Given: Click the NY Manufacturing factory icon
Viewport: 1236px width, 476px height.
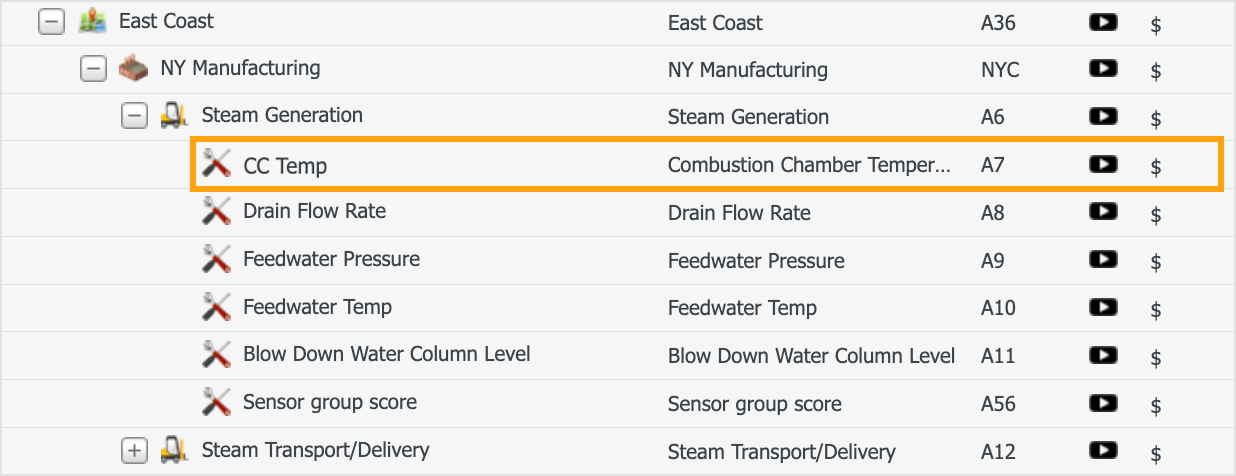Looking at the screenshot, I should pos(134,69).
